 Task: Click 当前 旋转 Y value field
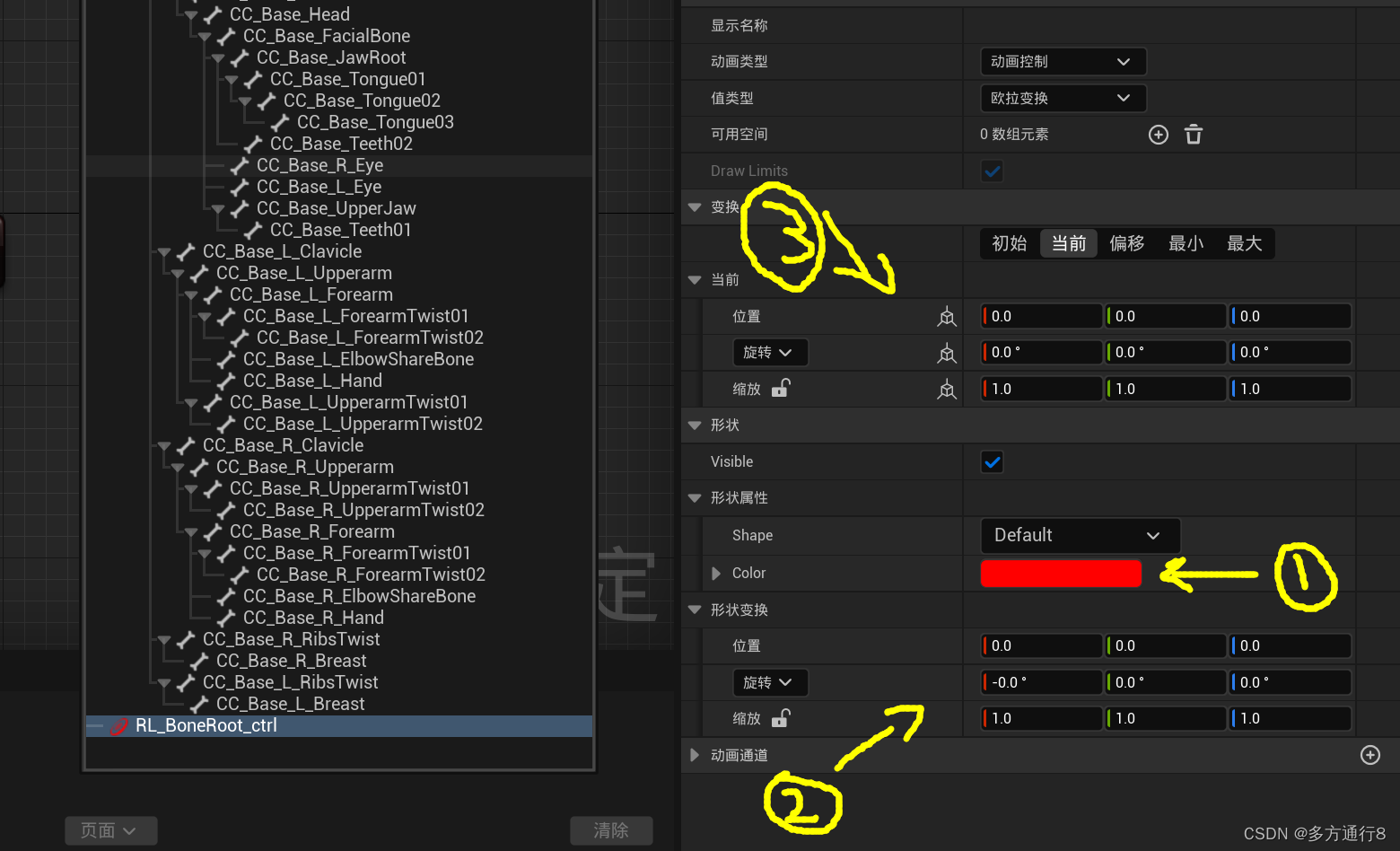tap(1166, 353)
